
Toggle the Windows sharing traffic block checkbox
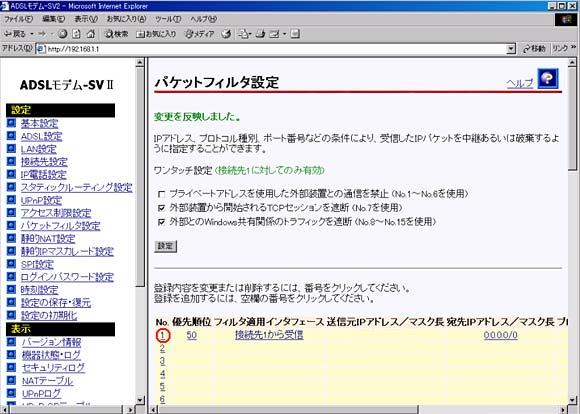[x=161, y=222]
